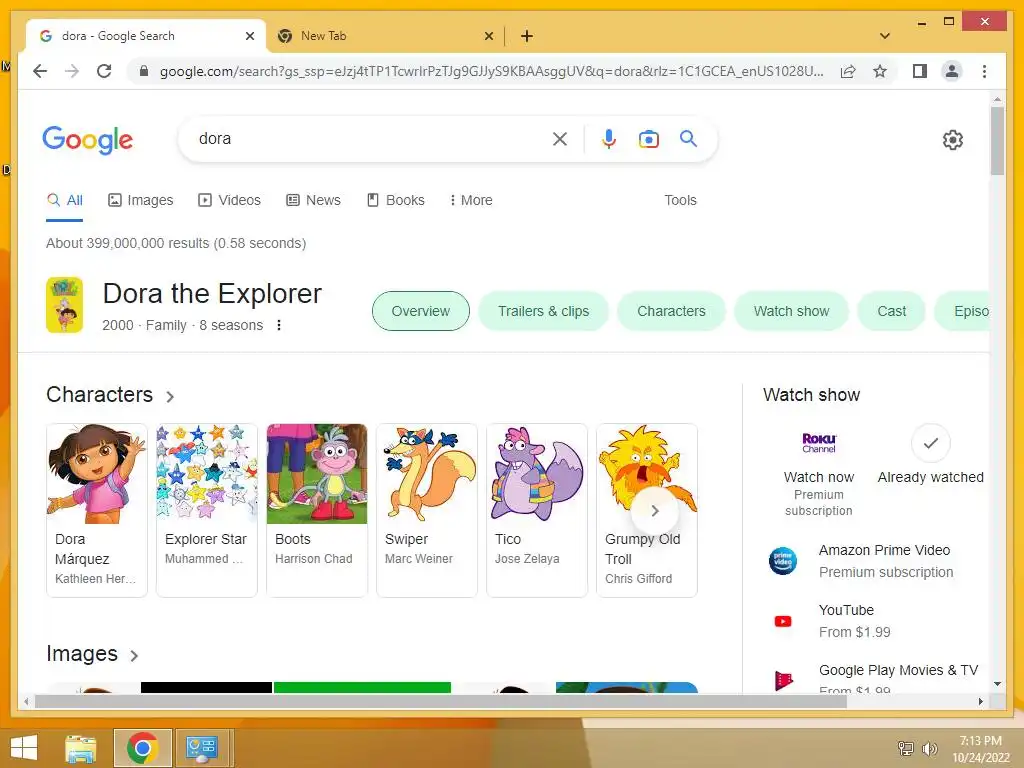Click the network tray icon

[905, 748]
